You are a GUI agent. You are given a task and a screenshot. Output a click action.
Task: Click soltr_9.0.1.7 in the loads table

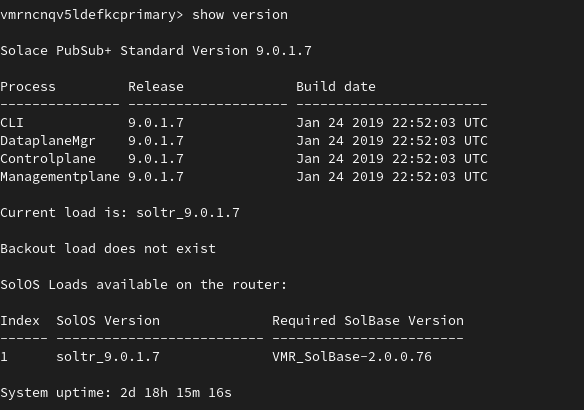(108, 357)
